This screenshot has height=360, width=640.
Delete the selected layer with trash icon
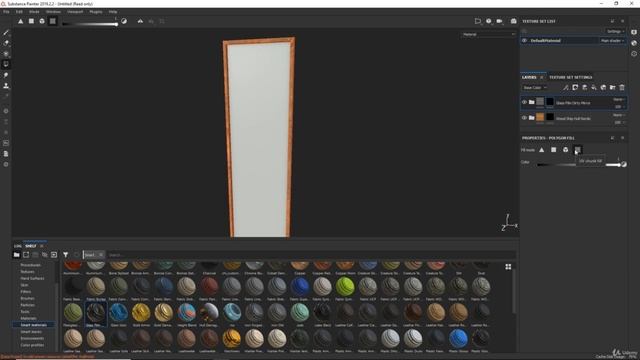tap(622, 87)
